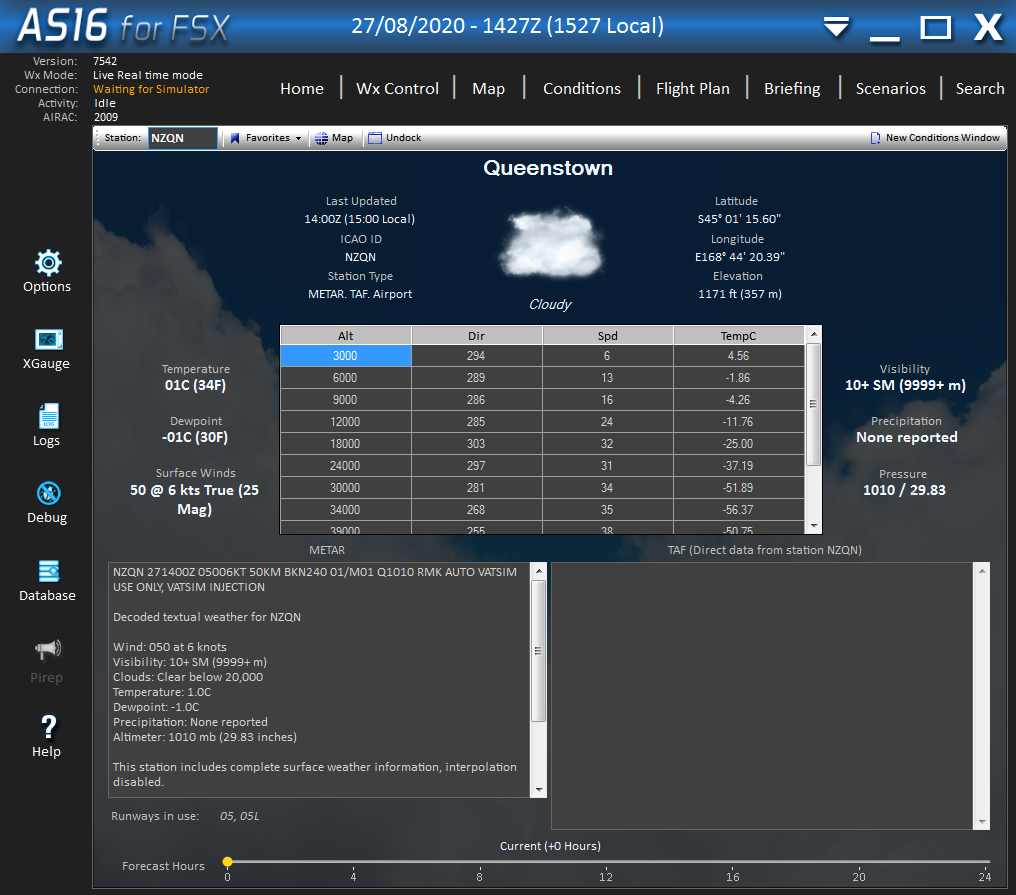Click the Pirep megaphone icon

click(x=47, y=649)
